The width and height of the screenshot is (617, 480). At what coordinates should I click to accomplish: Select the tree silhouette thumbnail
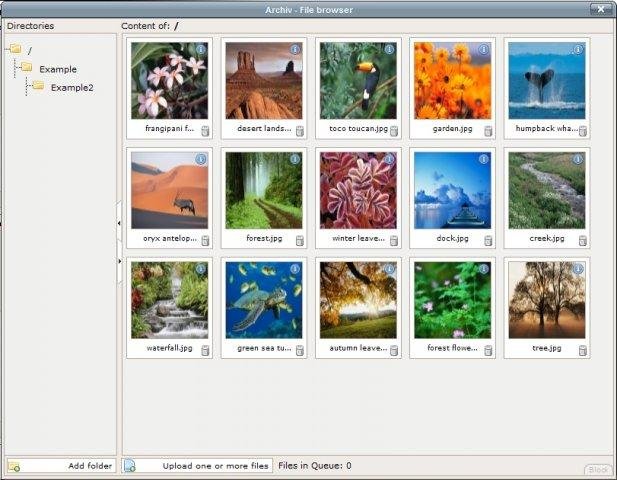click(x=547, y=300)
